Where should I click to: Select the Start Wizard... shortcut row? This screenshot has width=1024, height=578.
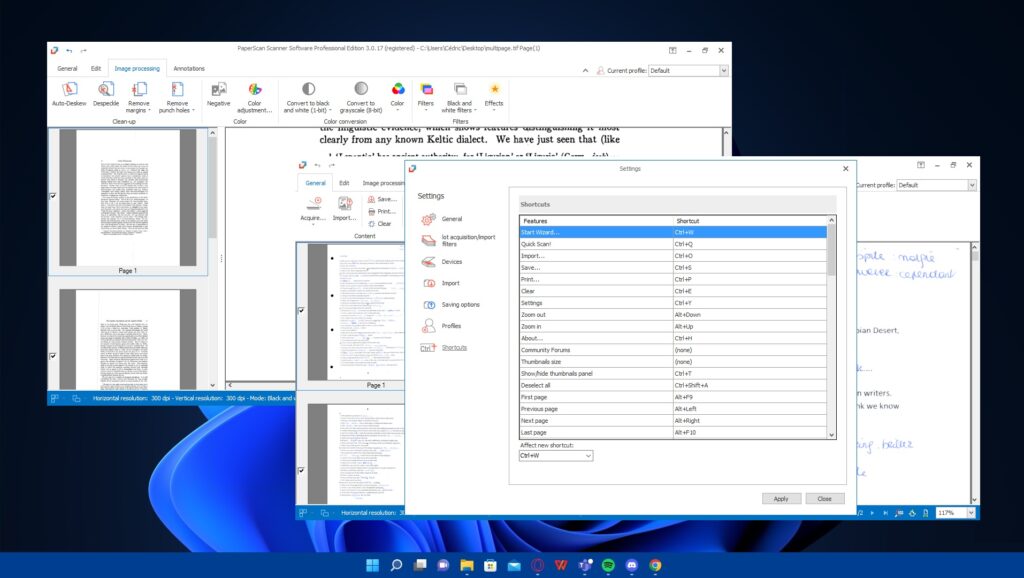(x=673, y=233)
